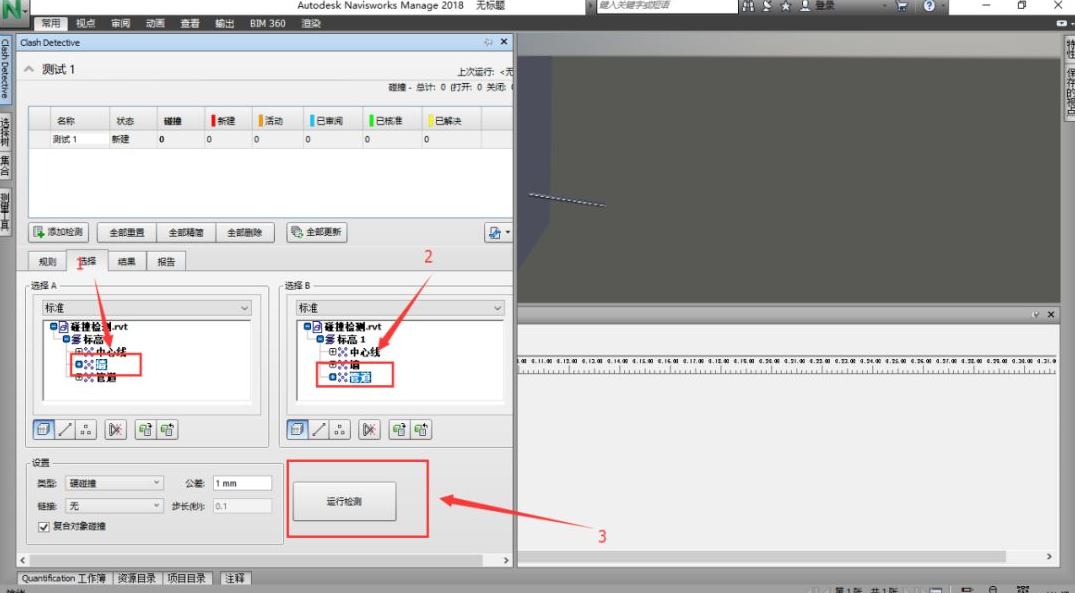Open the Quantification 工作簿 bottom tab

click(x=64, y=578)
